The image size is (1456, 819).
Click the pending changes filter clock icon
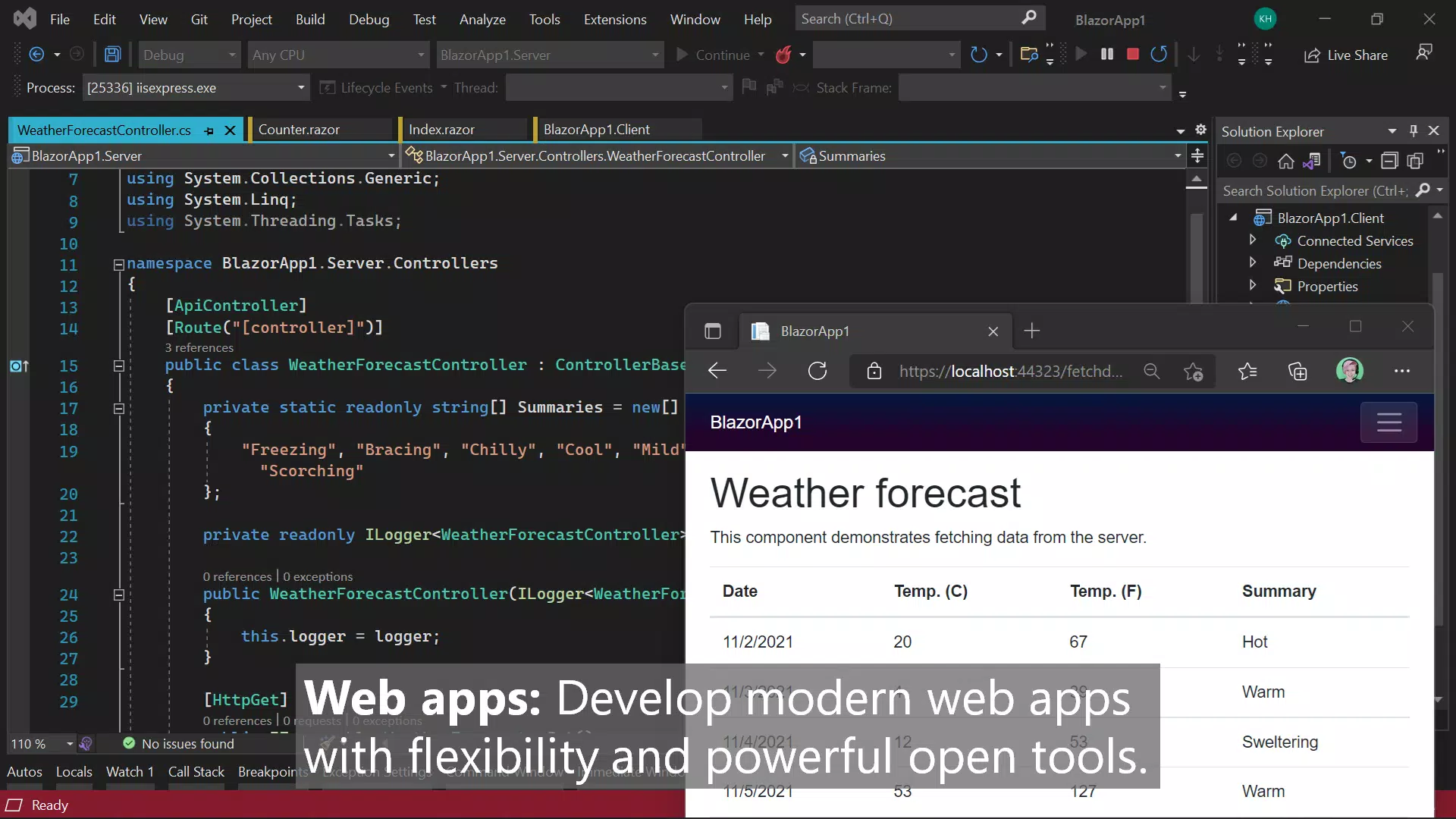(1348, 161)
